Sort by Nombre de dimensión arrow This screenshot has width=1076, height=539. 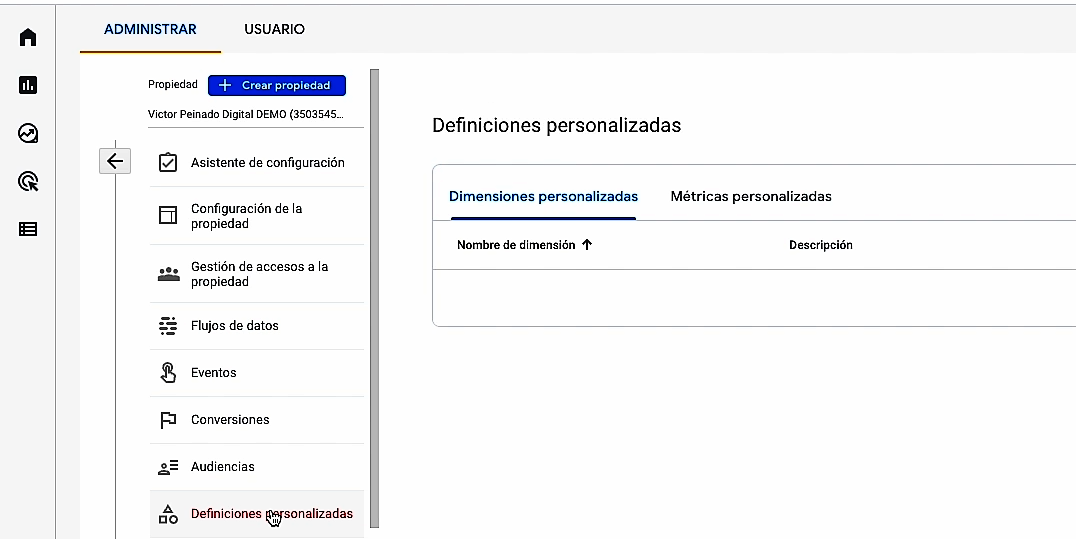(587, 244)
